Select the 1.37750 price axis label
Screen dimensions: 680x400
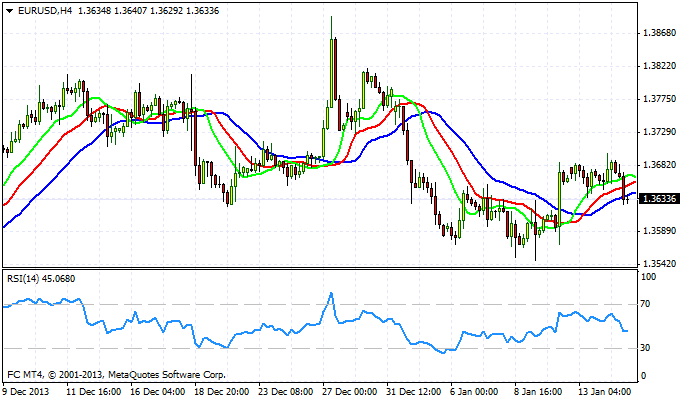tap(660, 99)
